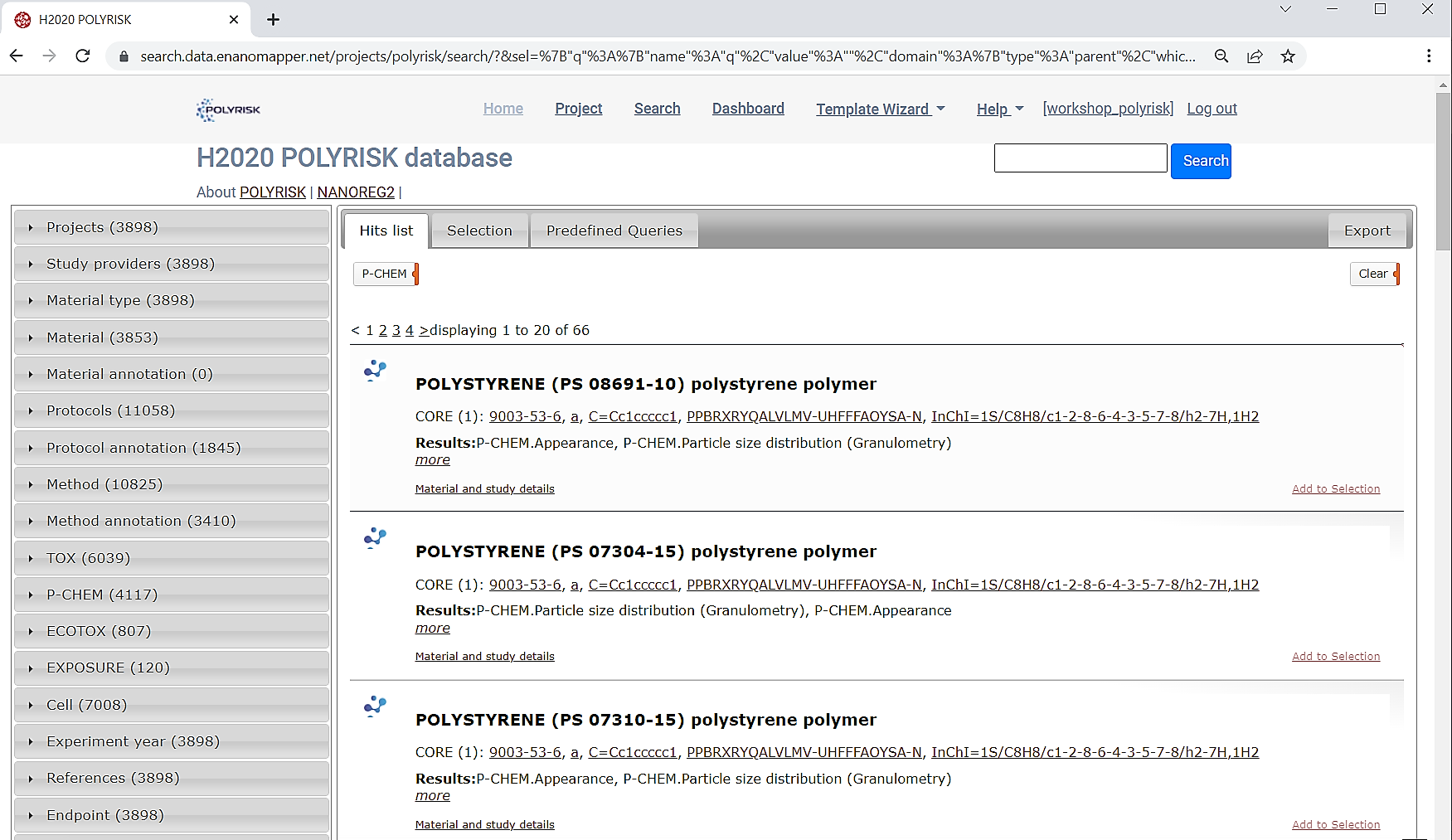Click the padlock icon in the address bar
1452x840 pixels.
123,56
